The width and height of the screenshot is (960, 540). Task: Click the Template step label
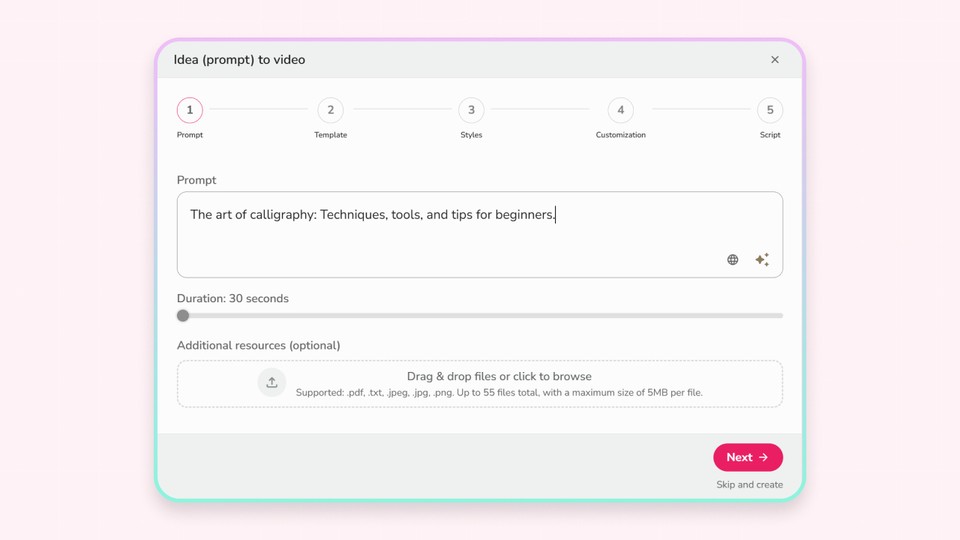tap(330, 135)
